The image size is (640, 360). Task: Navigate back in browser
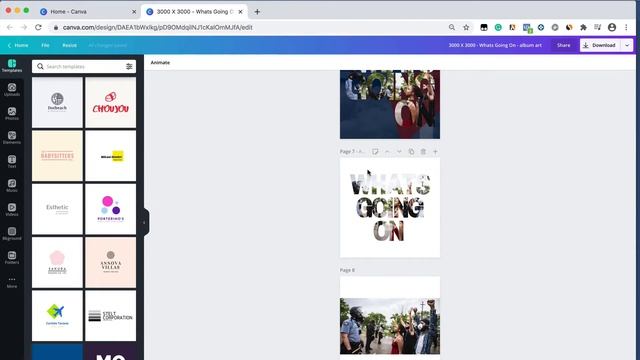click(10, 27)
